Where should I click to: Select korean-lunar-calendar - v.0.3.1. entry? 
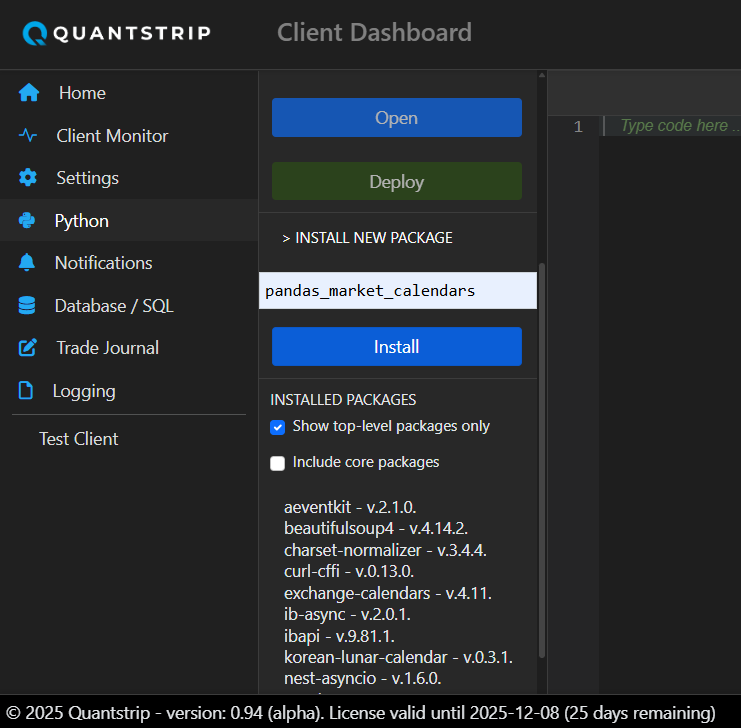(398, 657)
